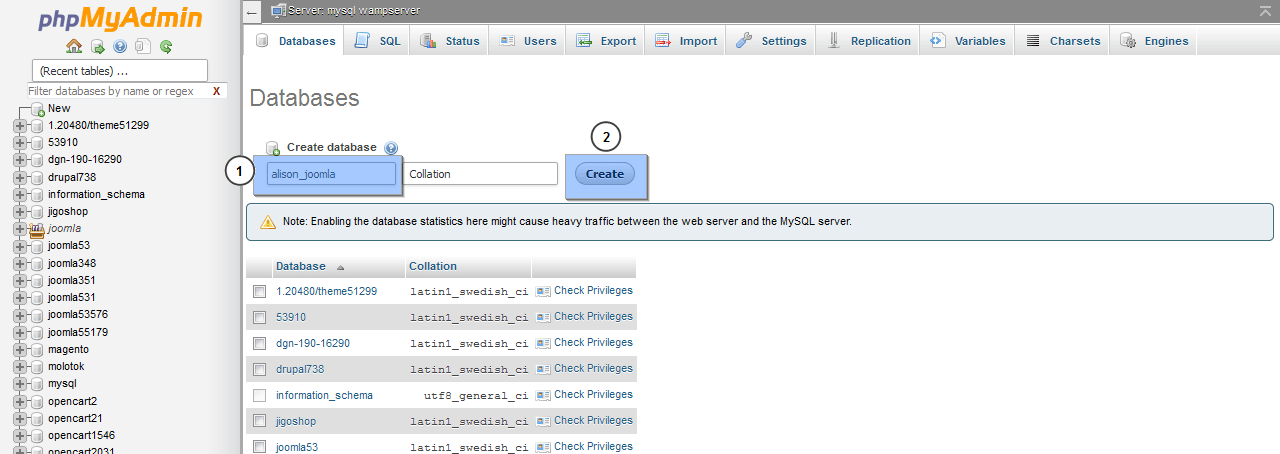The width and height of the screenshot is (1280, 454).
Task: Click the database icon next to New in the tree
Action: (x=38, y=109)
